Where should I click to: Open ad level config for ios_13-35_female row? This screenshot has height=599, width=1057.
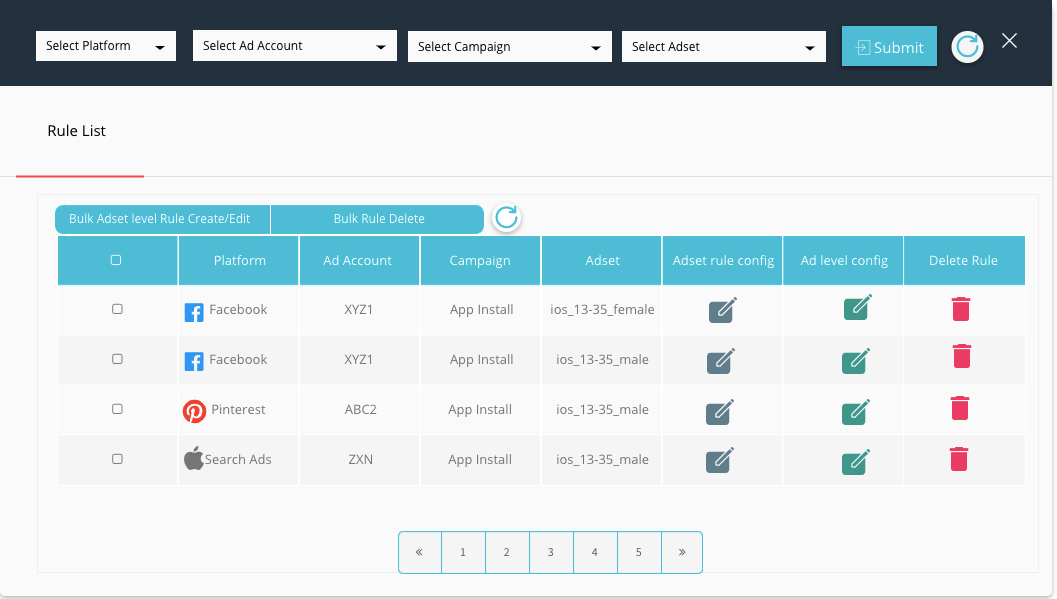pos(856,308)
